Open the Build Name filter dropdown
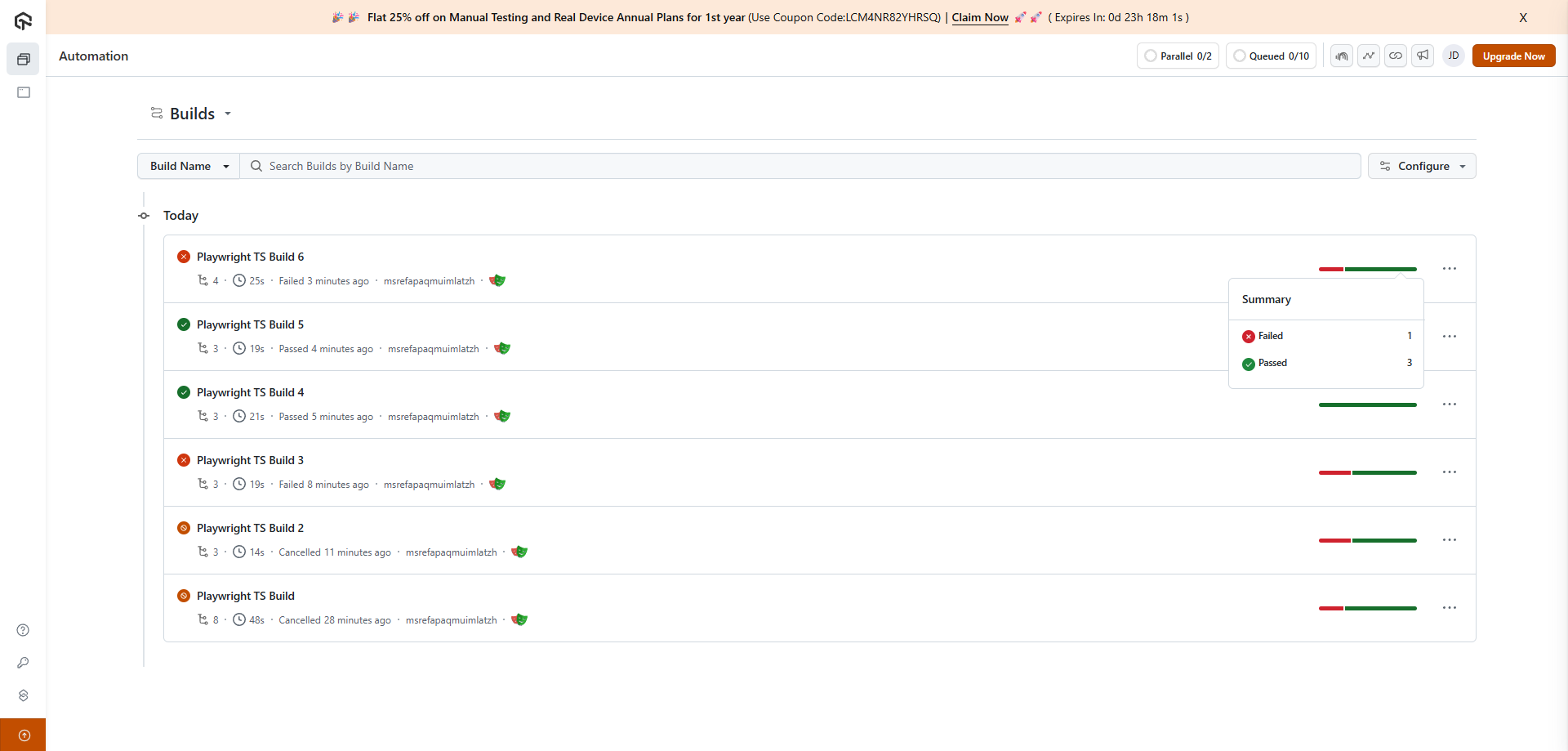1568x751 pixels. 189,166
